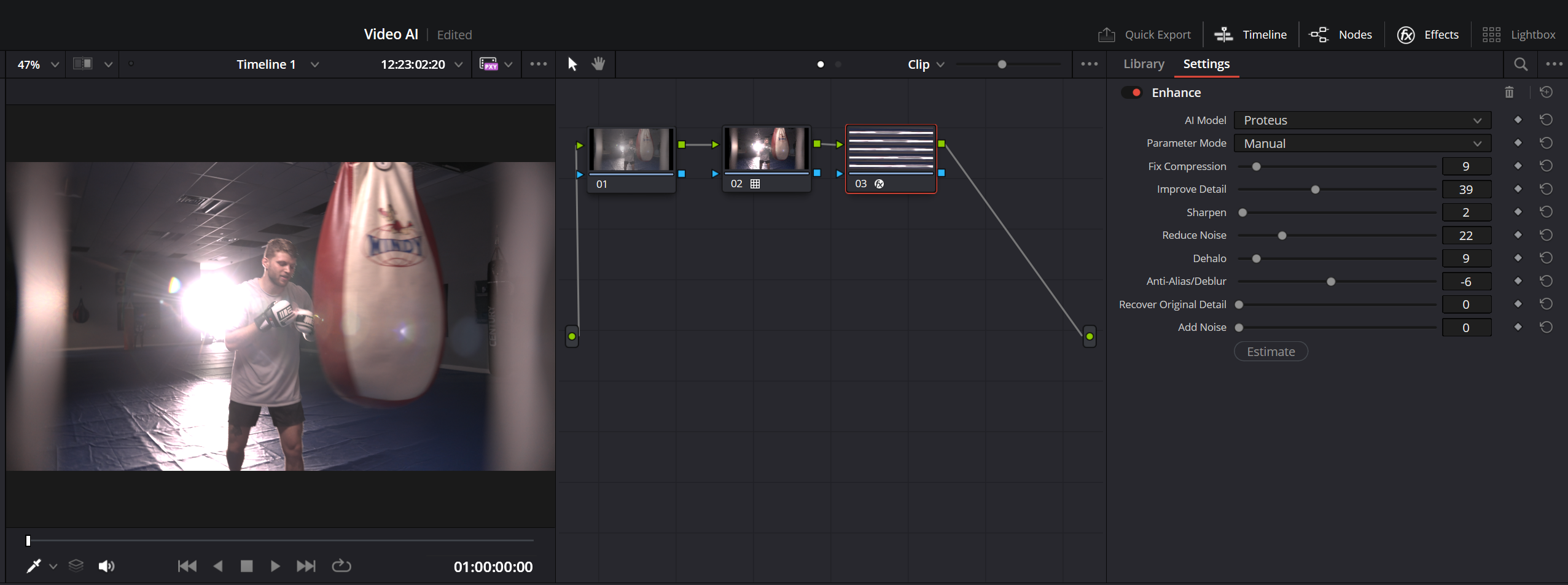Play the clip in reverse
The height and width of the screenshot is (585, 1568).
[218, 566]
